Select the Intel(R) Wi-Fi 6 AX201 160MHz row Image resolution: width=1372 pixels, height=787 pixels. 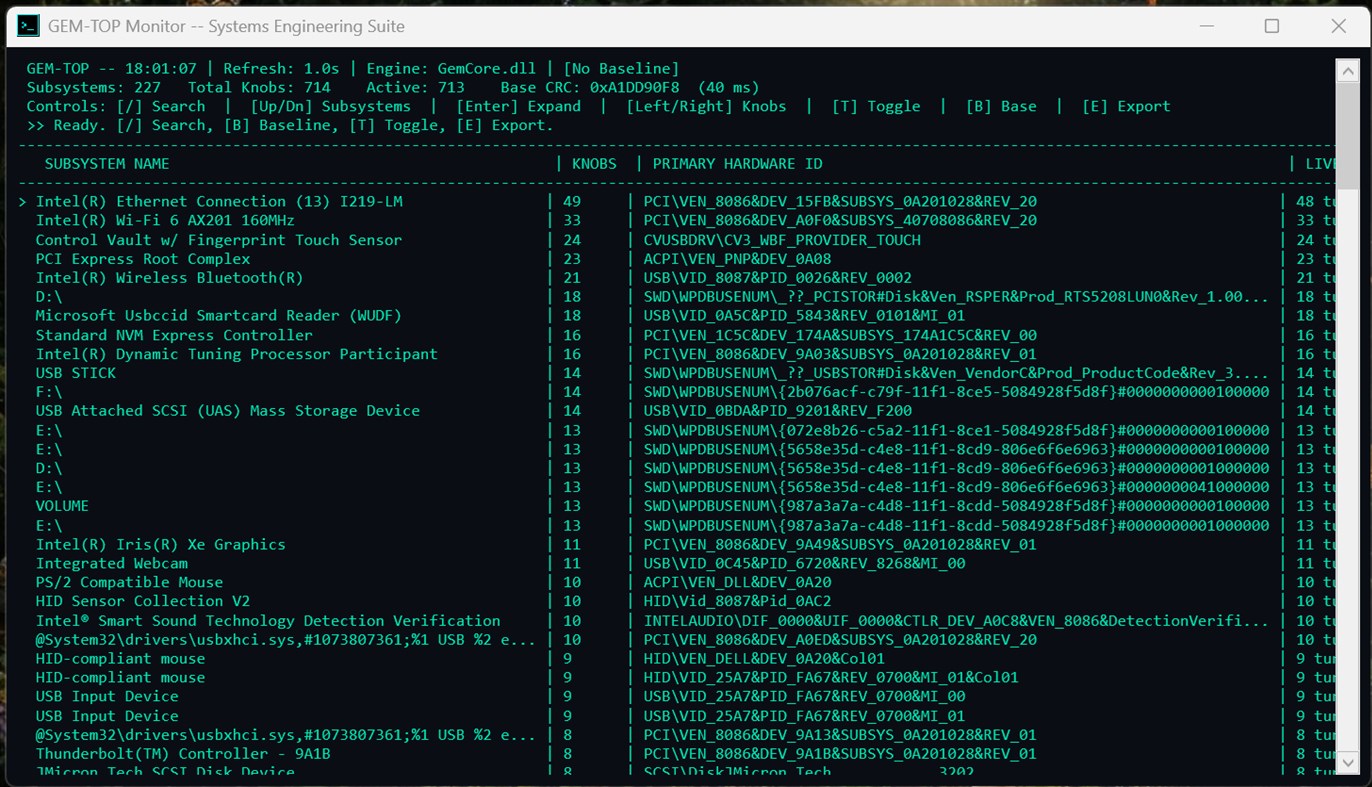click(x=676, y=221)
